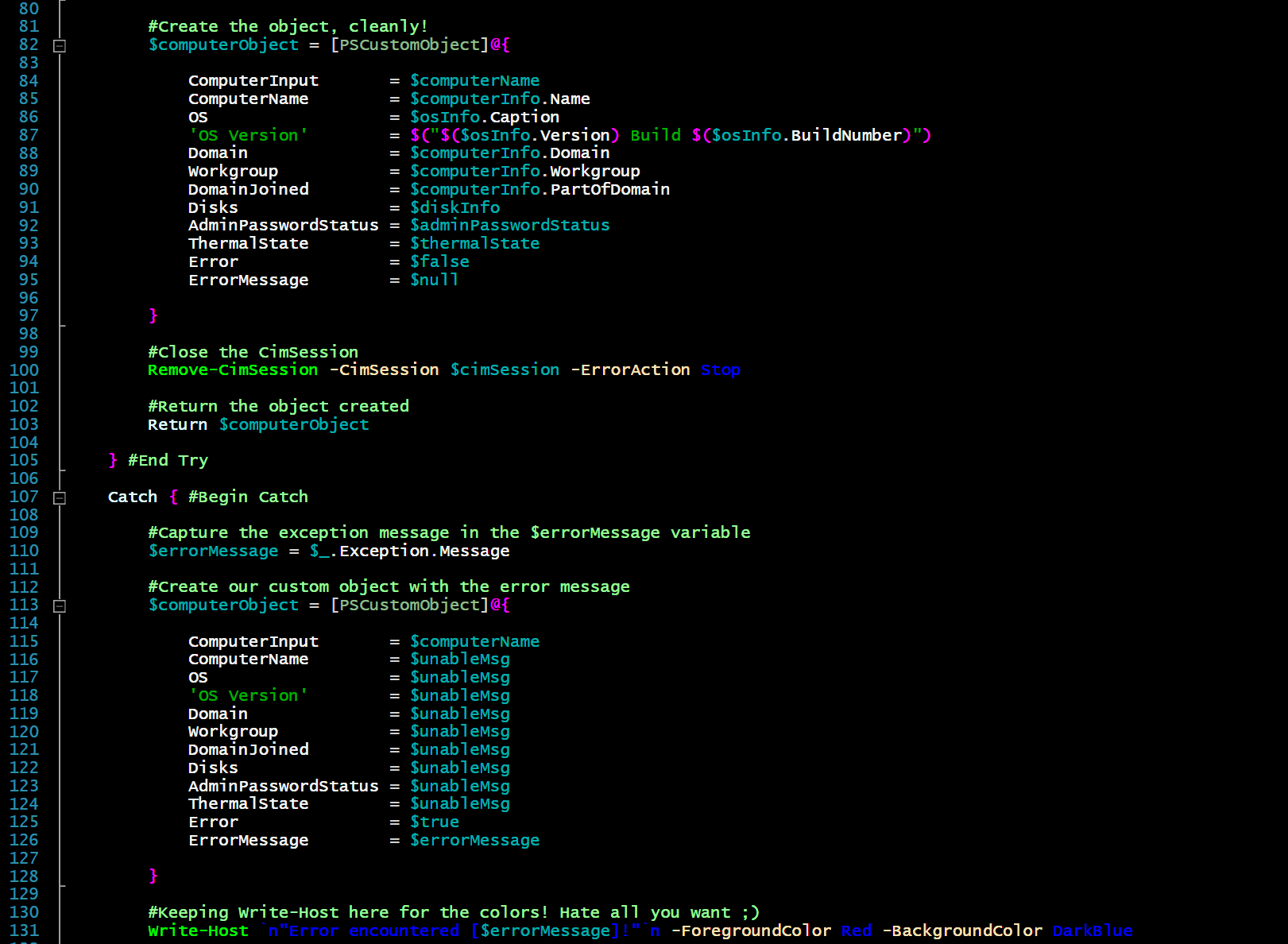
Task: Click the $null value on line 95
Action: tap(434, 280)
